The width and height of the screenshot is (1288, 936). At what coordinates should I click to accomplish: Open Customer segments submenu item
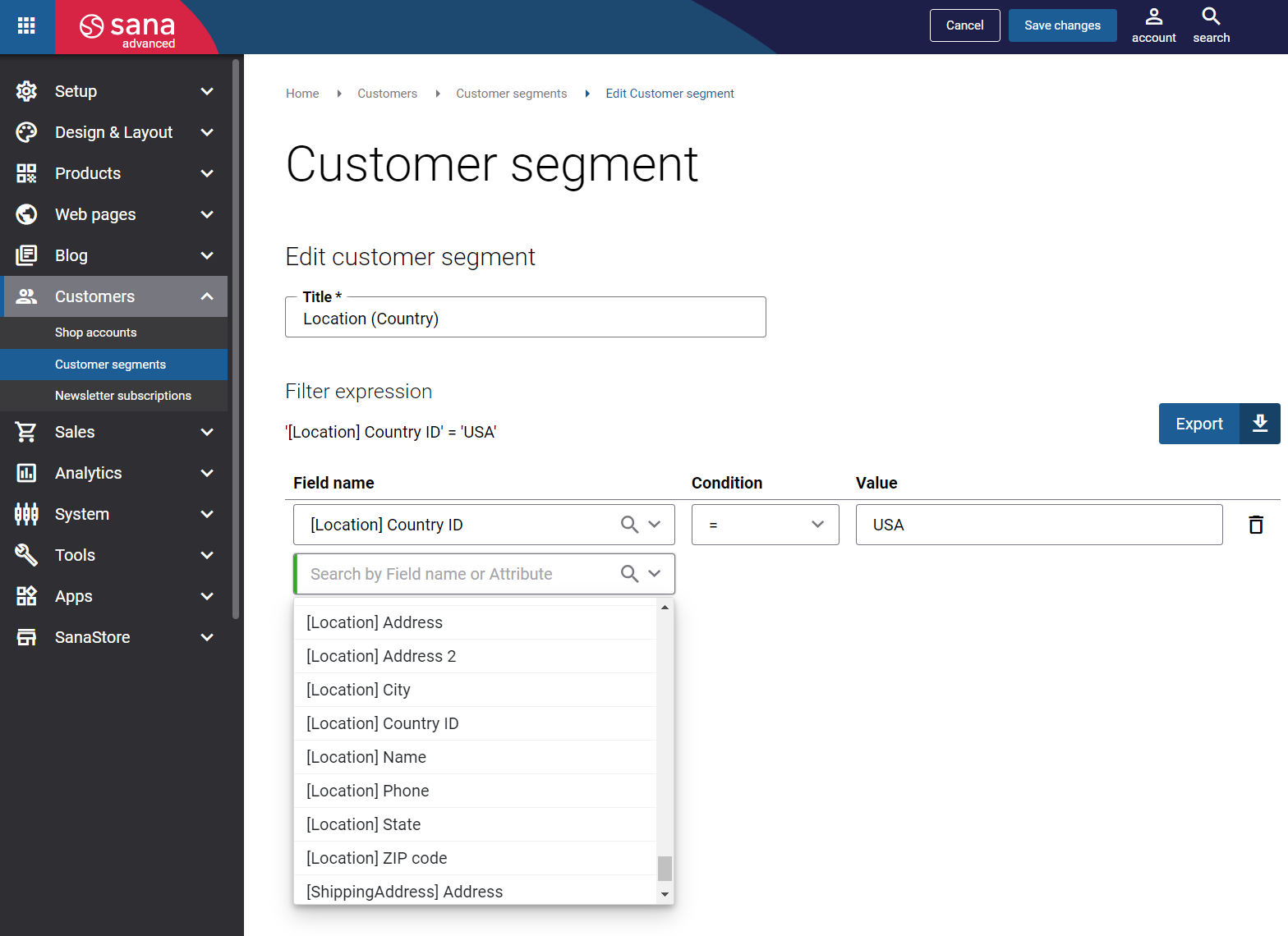114,365
